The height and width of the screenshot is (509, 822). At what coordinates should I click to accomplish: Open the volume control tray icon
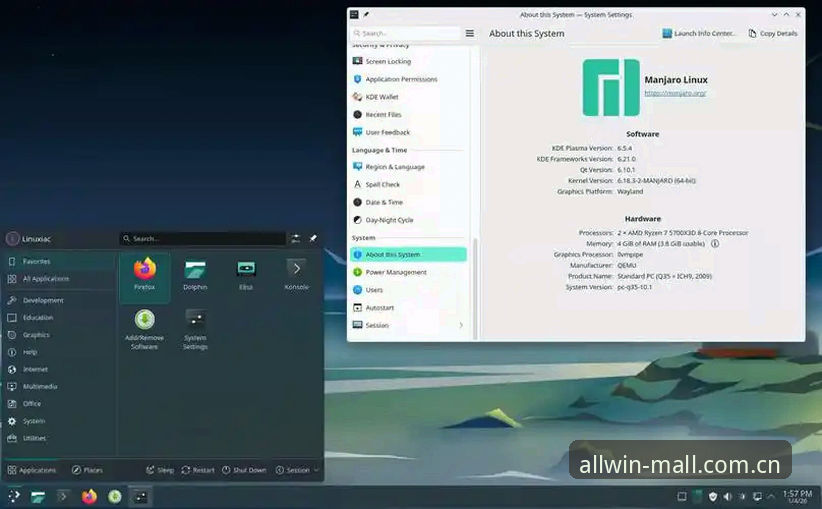coord(728,496)
